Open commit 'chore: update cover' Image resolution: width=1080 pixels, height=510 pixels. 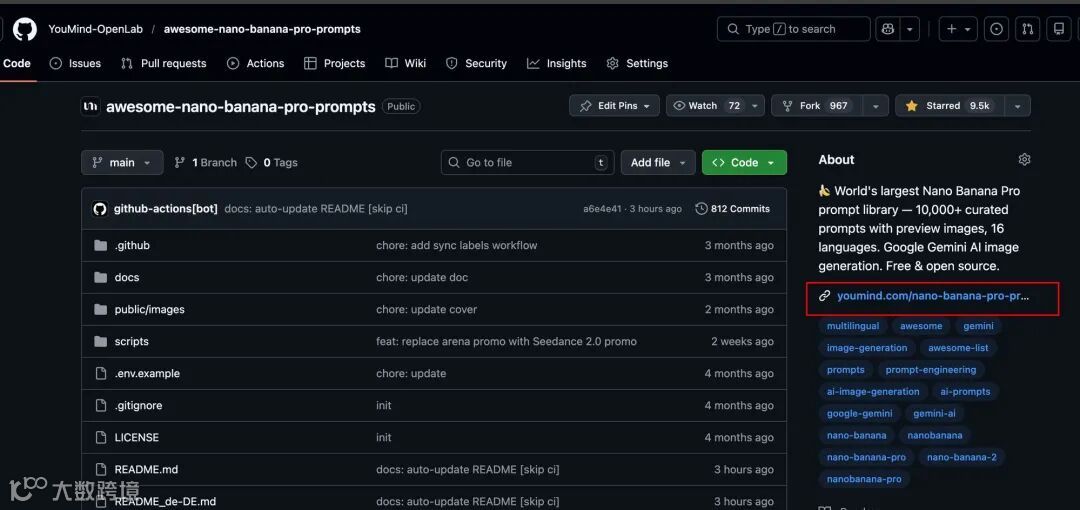coord(426,309)
